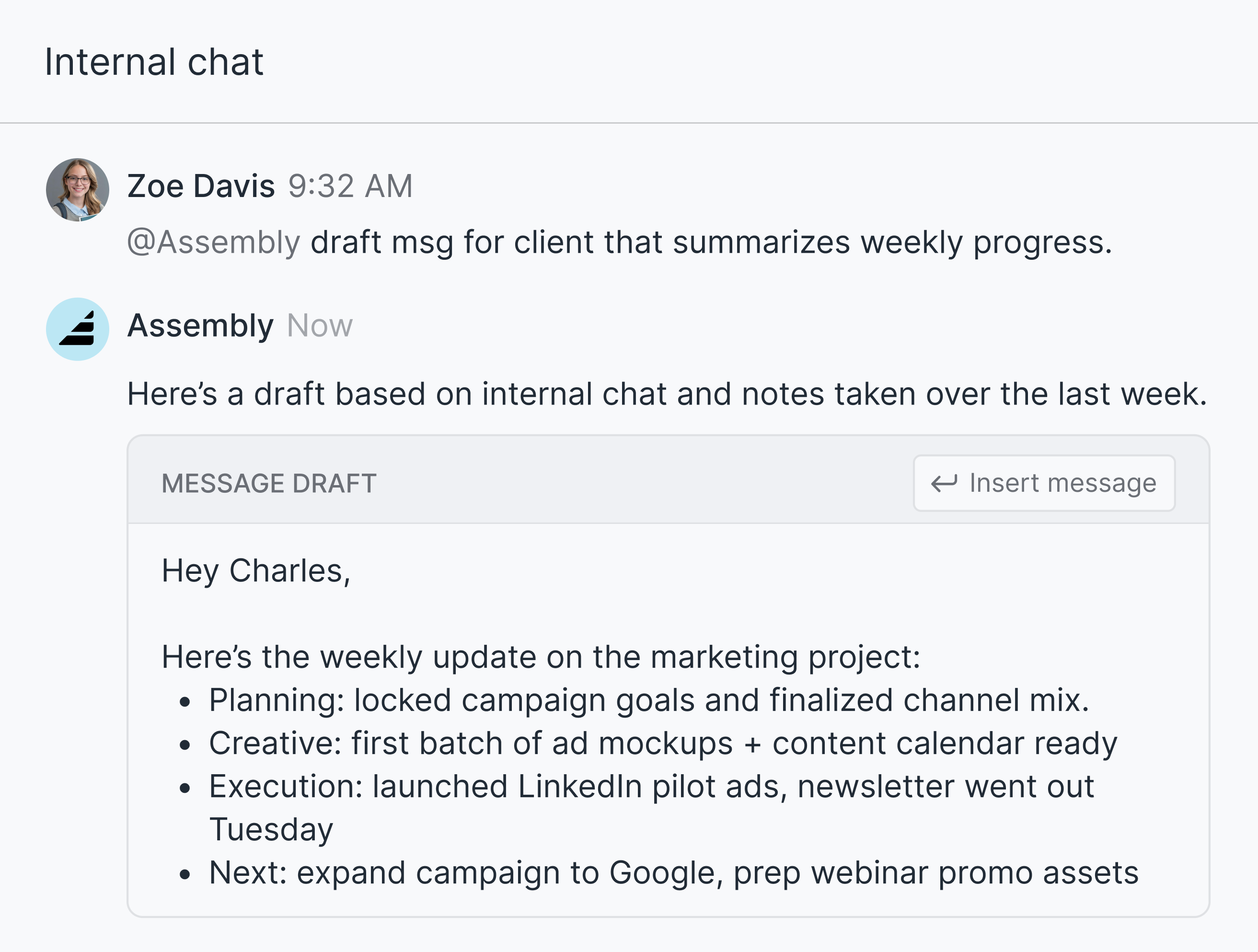
Task: Click the "Hey Charles," greeting line
Action: (256, 570)
